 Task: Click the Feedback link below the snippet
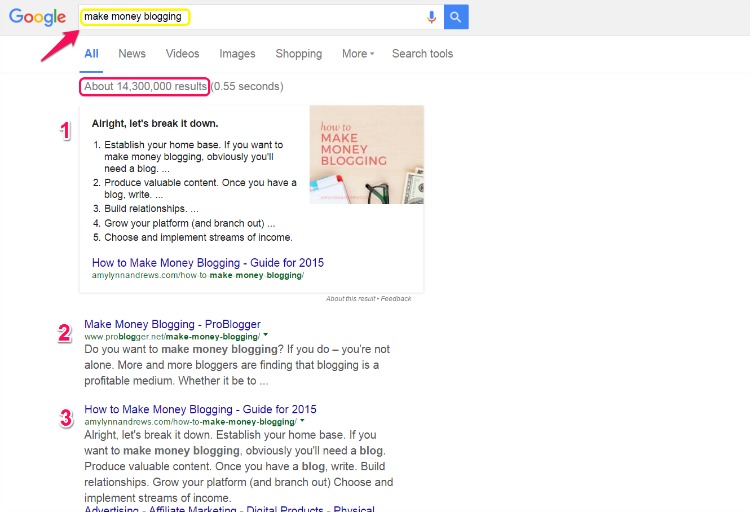tap(396, 299)
